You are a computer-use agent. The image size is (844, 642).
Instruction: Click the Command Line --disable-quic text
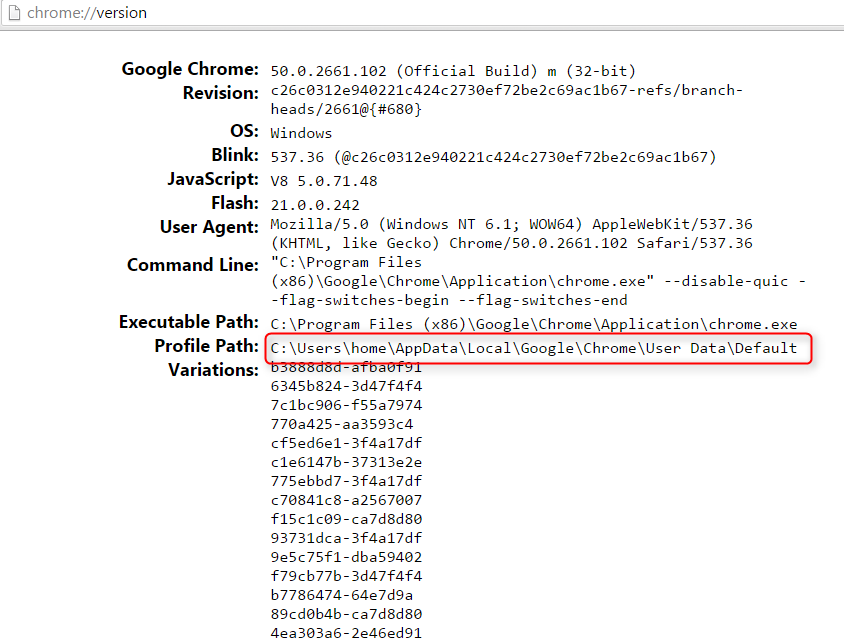[x=726, y=281]
